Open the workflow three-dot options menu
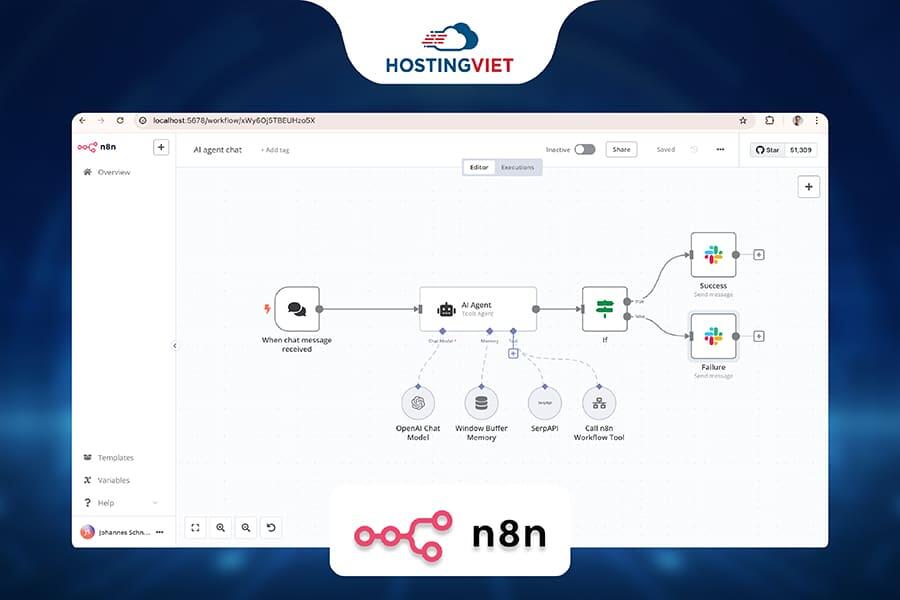Screen dimensions: 900x600 [x=720, y=149]
